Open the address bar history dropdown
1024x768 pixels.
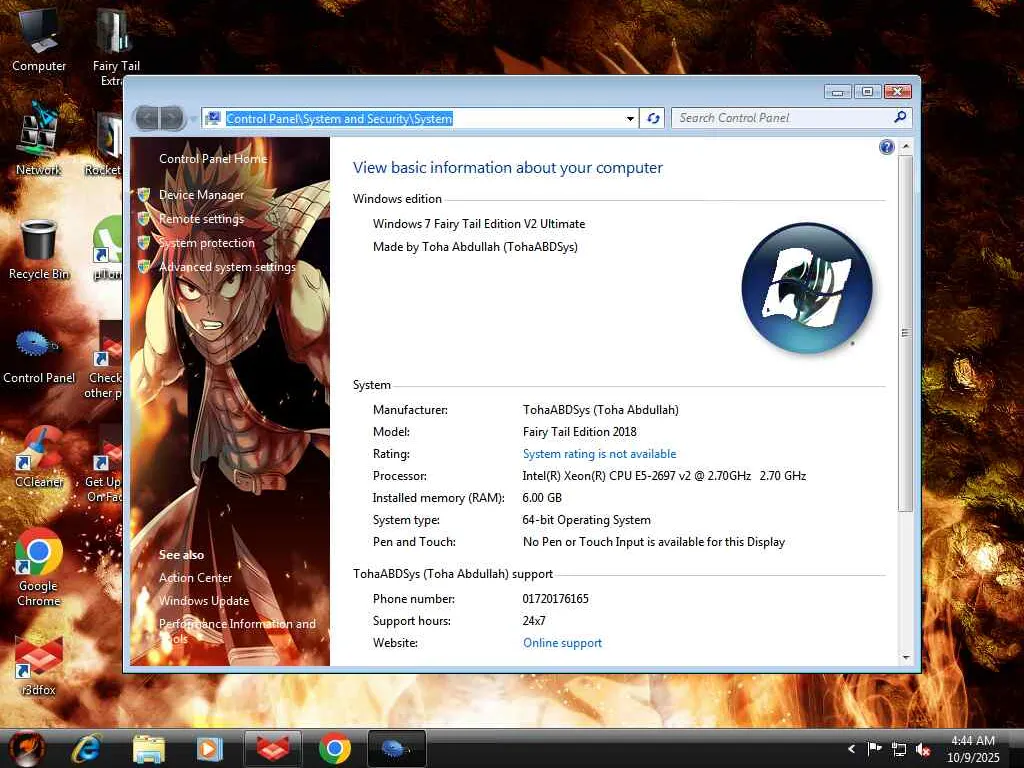tap(630, 119)
